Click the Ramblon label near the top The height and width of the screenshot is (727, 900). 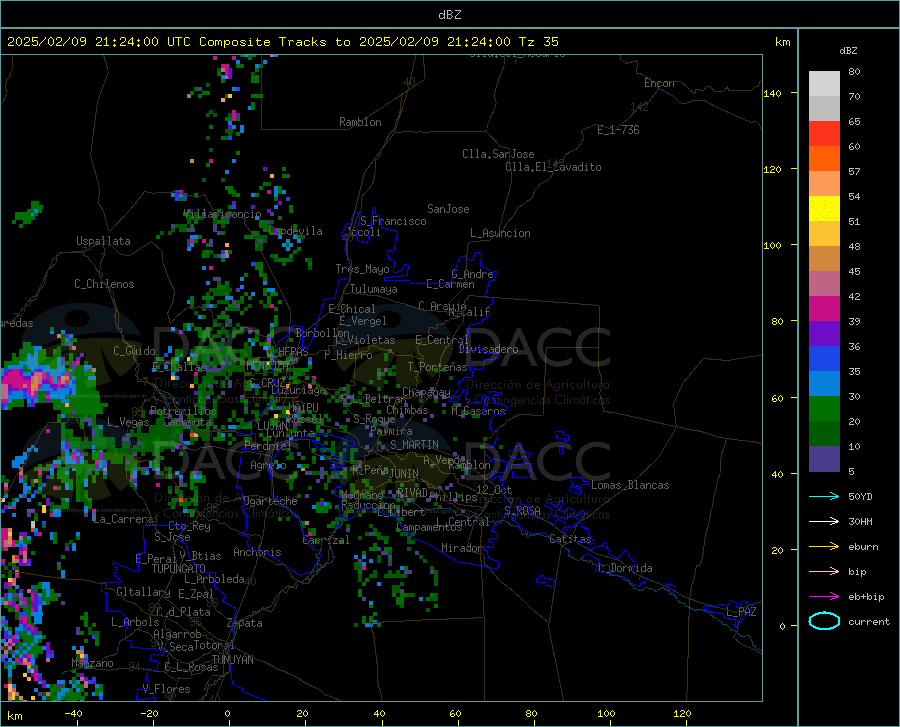pos(360,122)
